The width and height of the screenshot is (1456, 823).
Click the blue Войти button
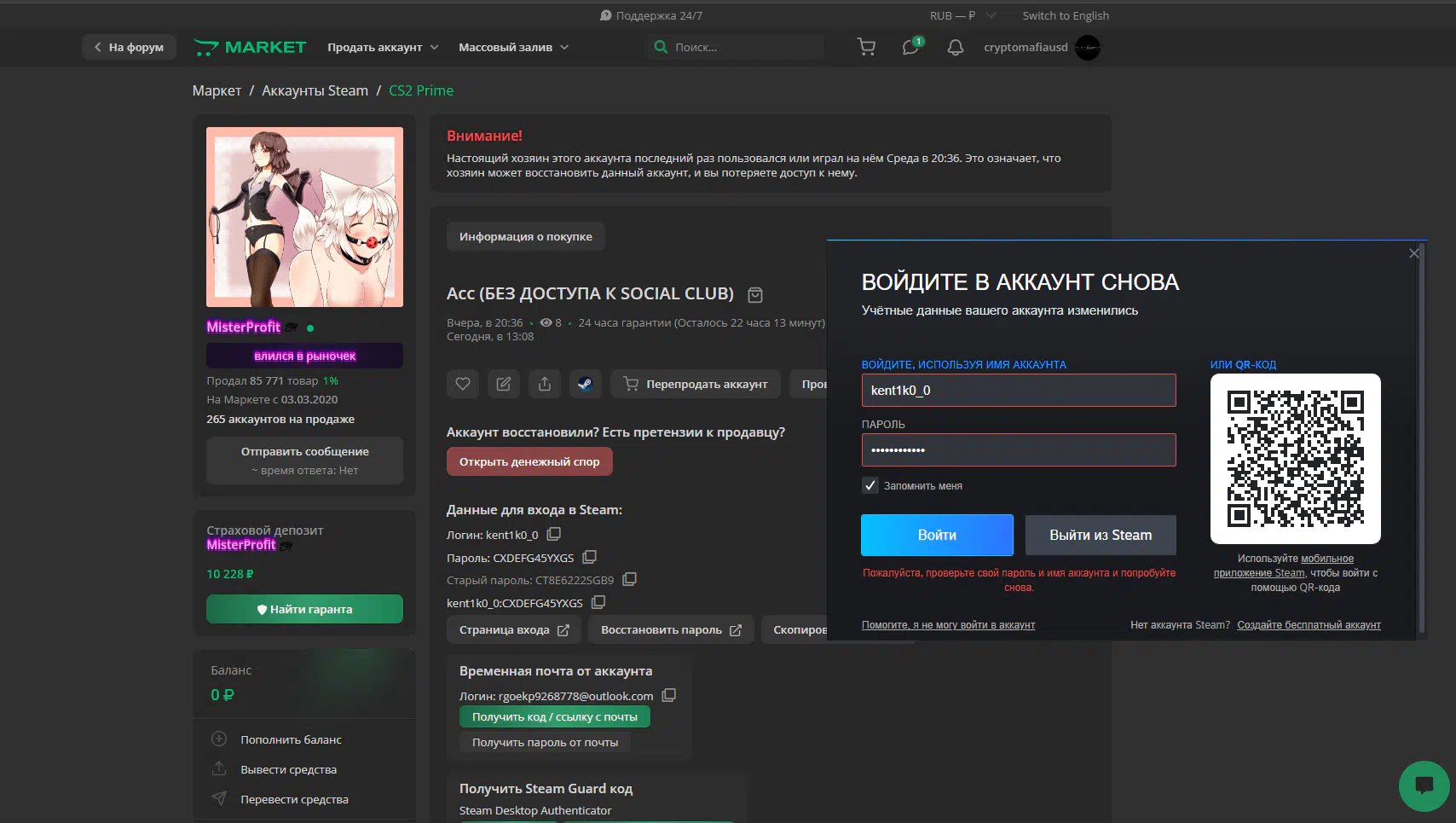coord(937,535)
